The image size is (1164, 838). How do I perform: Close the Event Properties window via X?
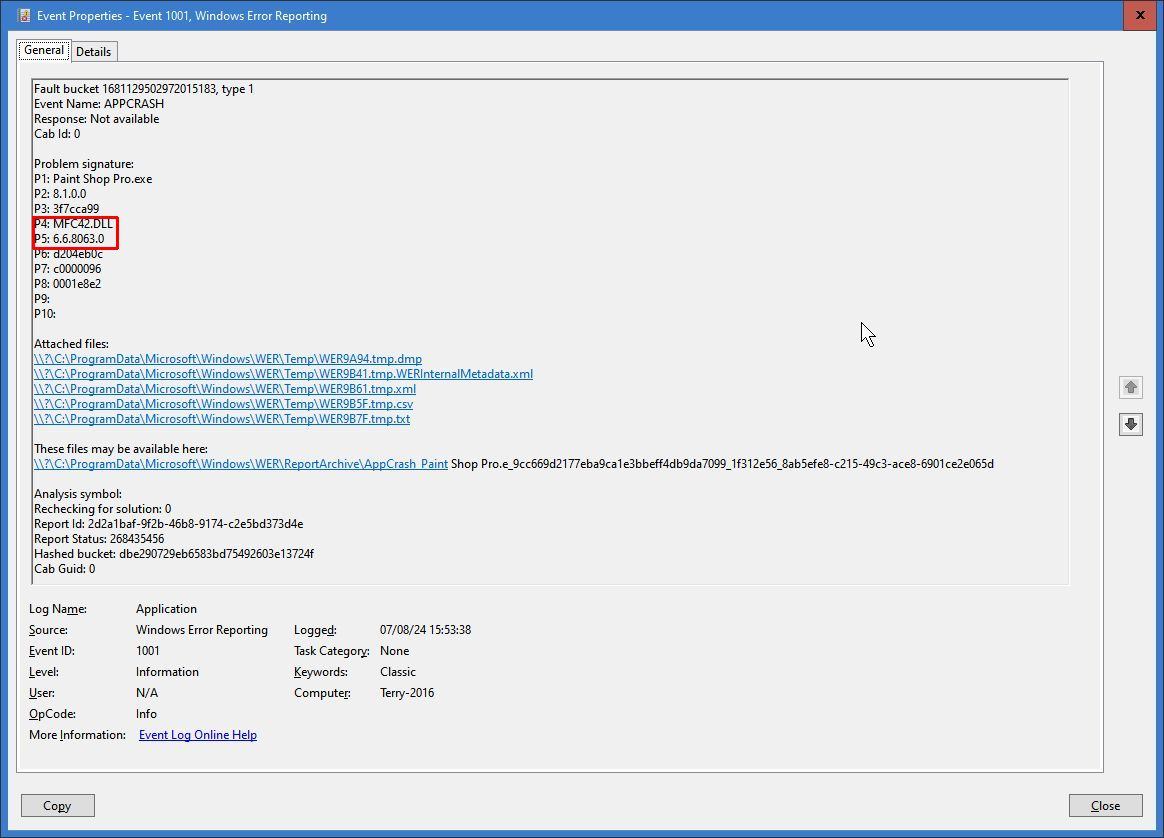pos(1140,15)
